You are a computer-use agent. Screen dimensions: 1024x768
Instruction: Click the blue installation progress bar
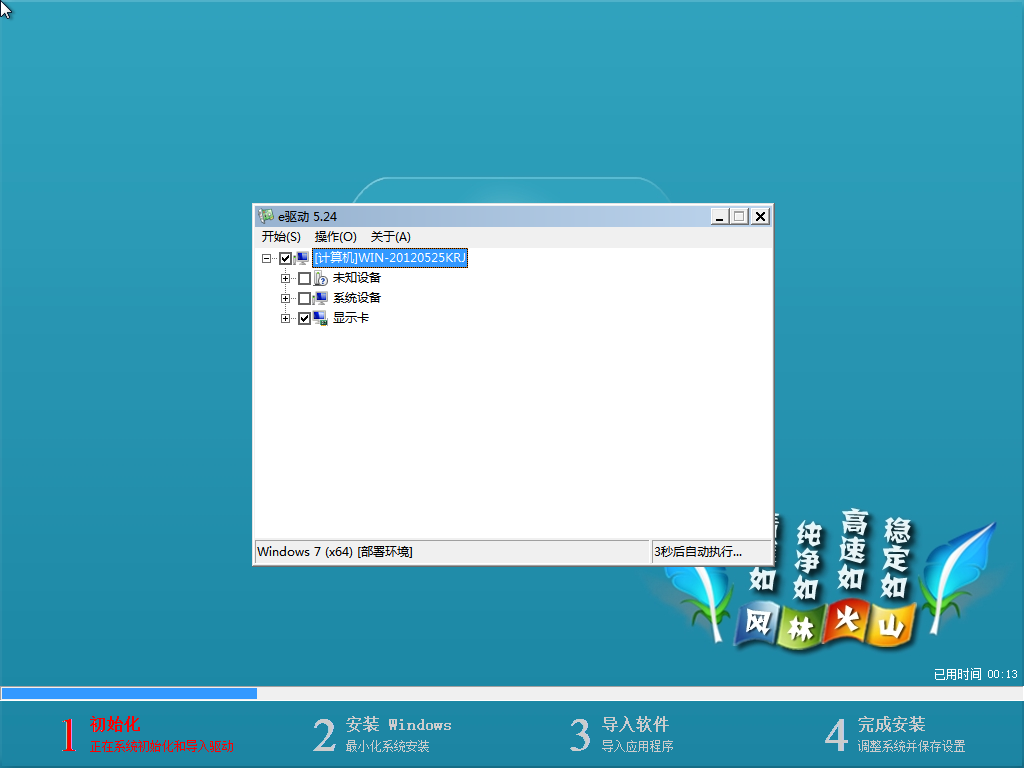pyautogui.click(x=129, y=693)
